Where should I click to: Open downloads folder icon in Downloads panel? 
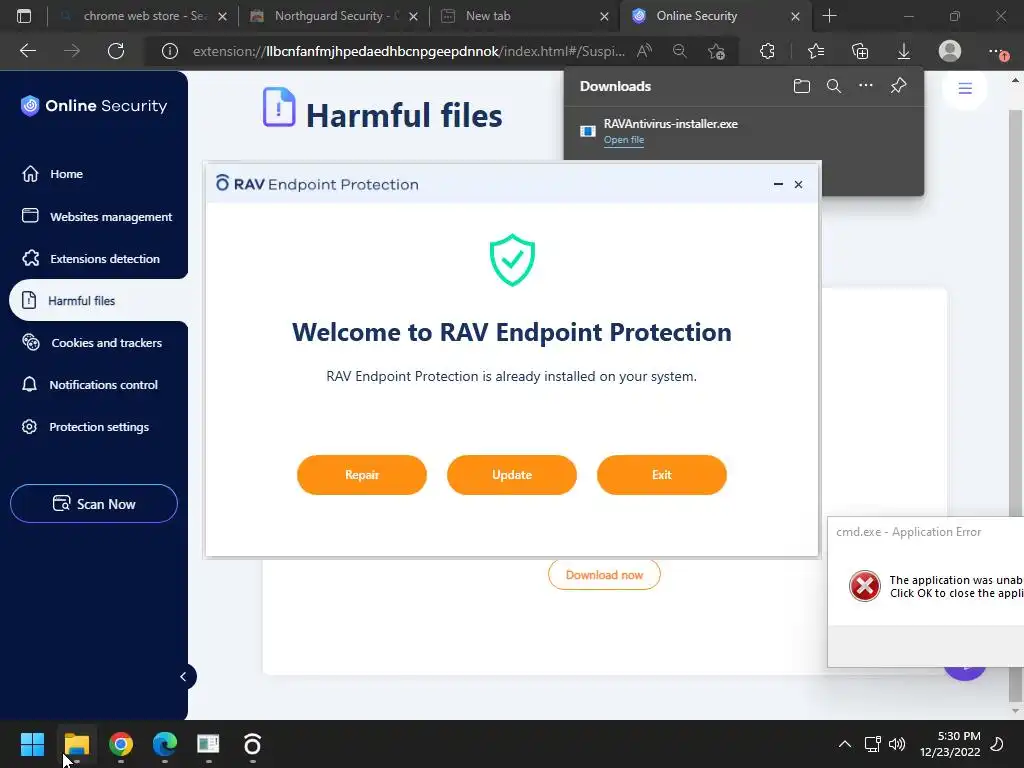(801, 86)
